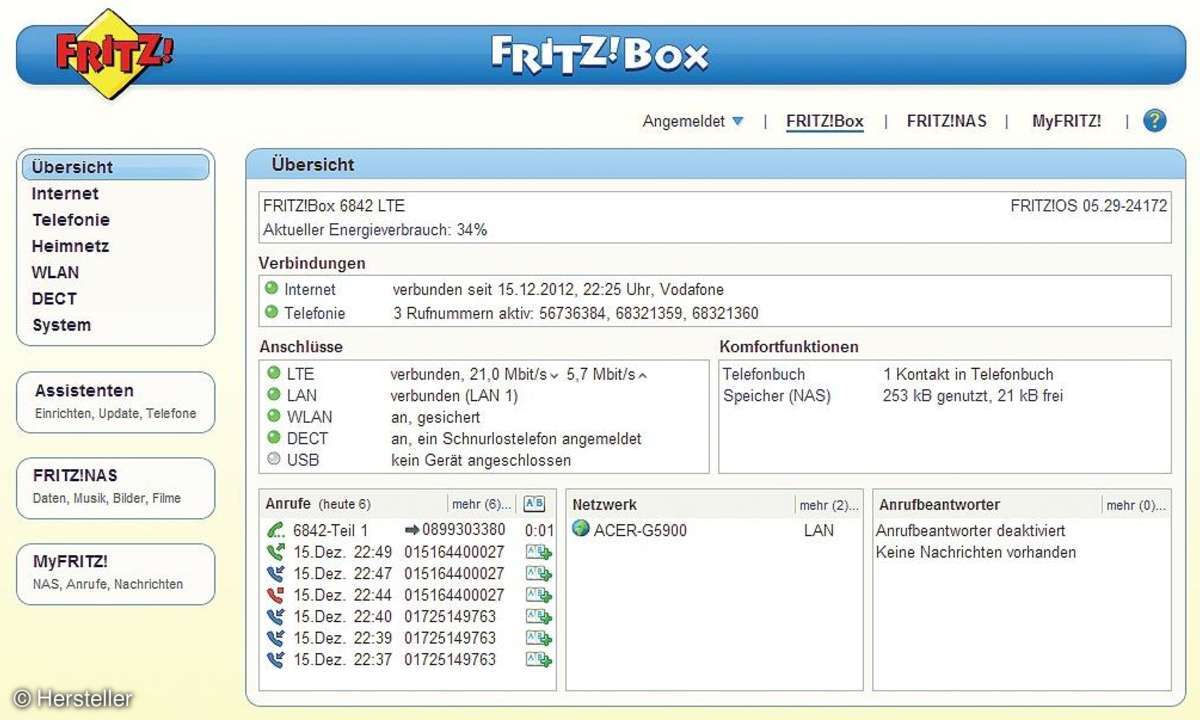Screen dimensions: 1200x720
Task: Click the green LED next to Telefonie connection
Action: pyautogui.click(x=271, y=312)
